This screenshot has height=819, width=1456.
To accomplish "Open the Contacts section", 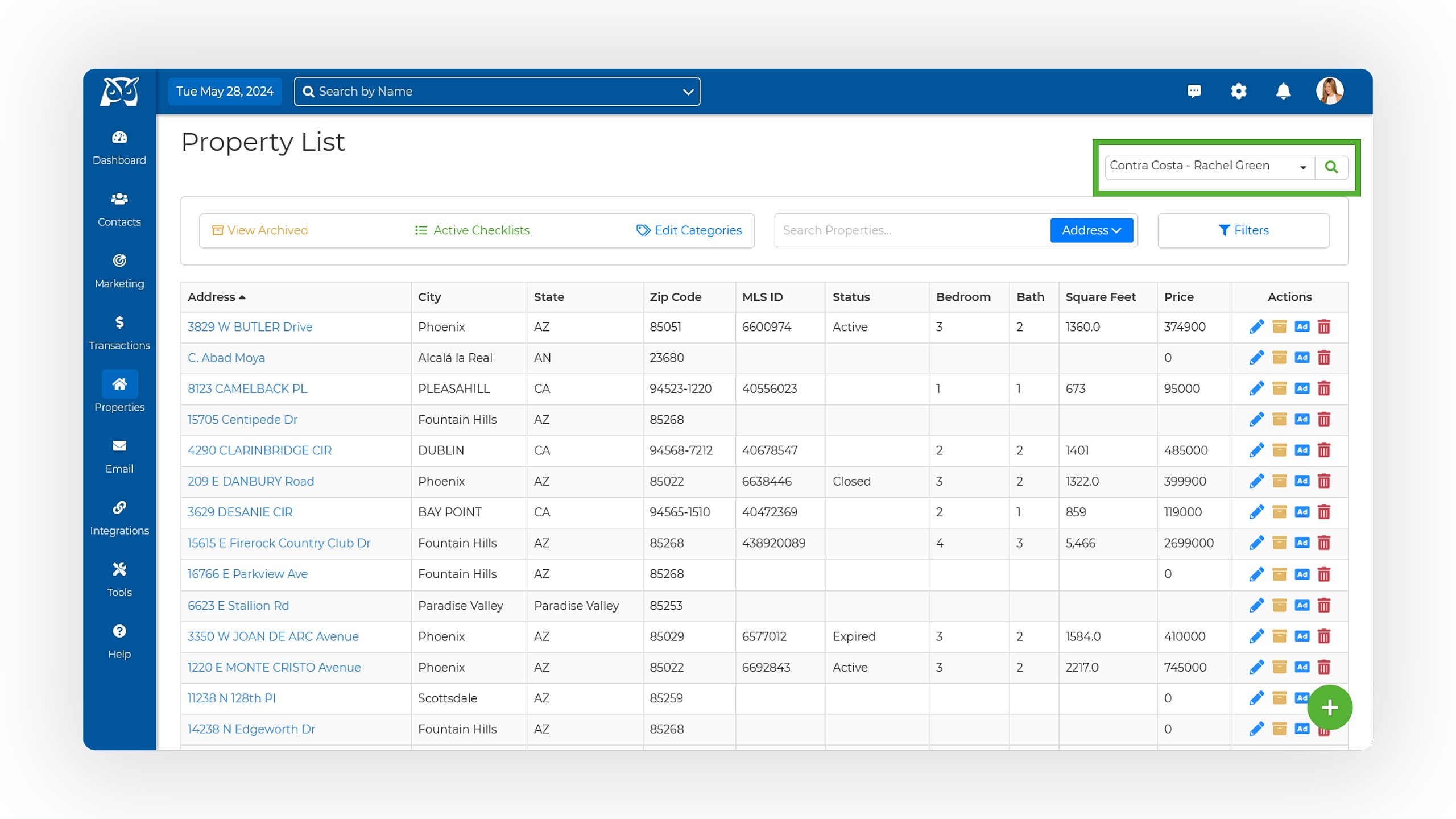I will [119, 209].
